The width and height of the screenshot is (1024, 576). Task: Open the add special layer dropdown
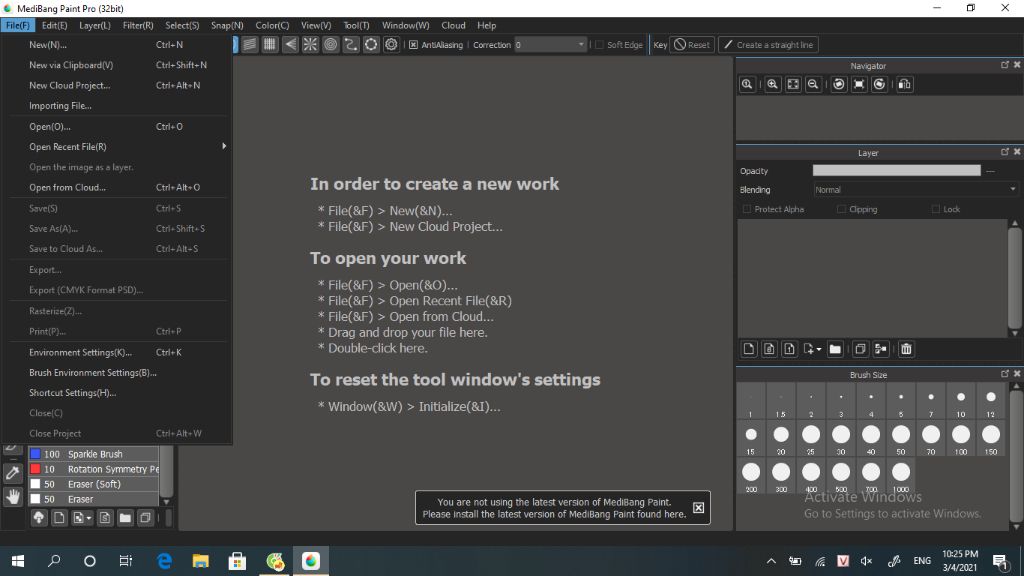[x=813, y=349]
